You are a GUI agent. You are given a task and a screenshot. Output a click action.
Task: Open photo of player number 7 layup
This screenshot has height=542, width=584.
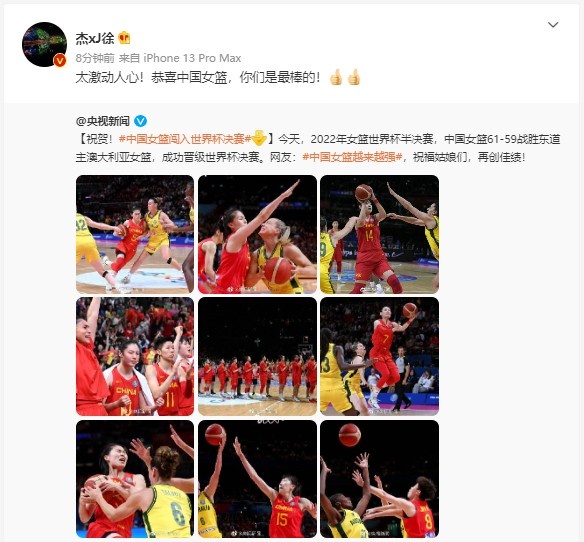379,356
